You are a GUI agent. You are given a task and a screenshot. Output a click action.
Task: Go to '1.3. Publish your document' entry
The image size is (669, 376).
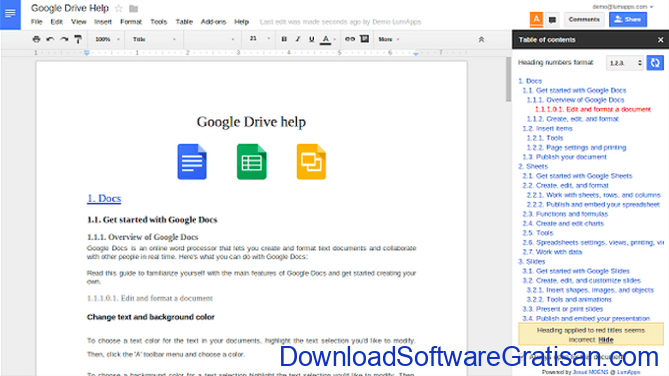point(564,157)
